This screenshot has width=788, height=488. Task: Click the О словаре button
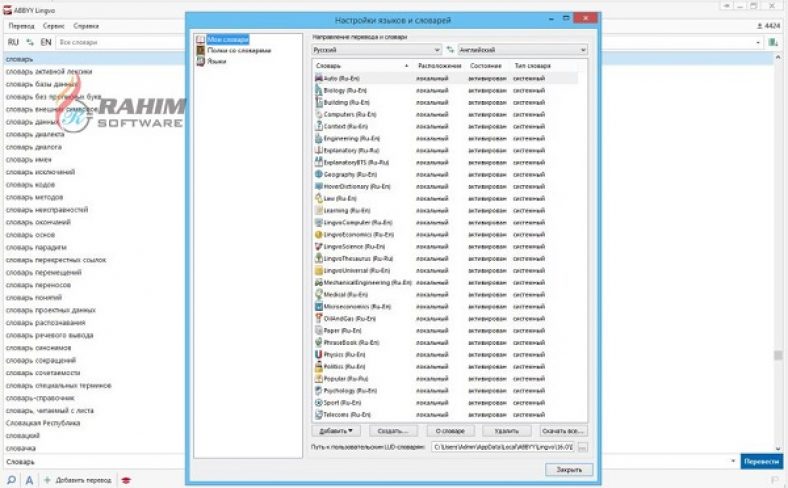point(450,431)
